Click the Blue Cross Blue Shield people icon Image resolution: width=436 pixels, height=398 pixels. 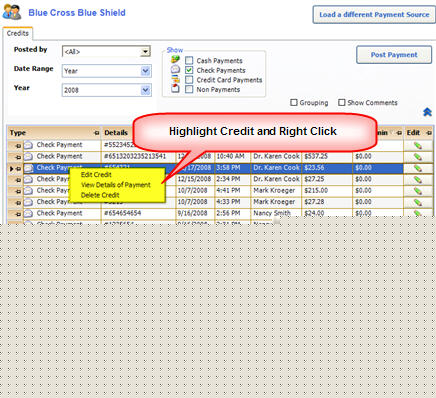(x=12, y=12)
